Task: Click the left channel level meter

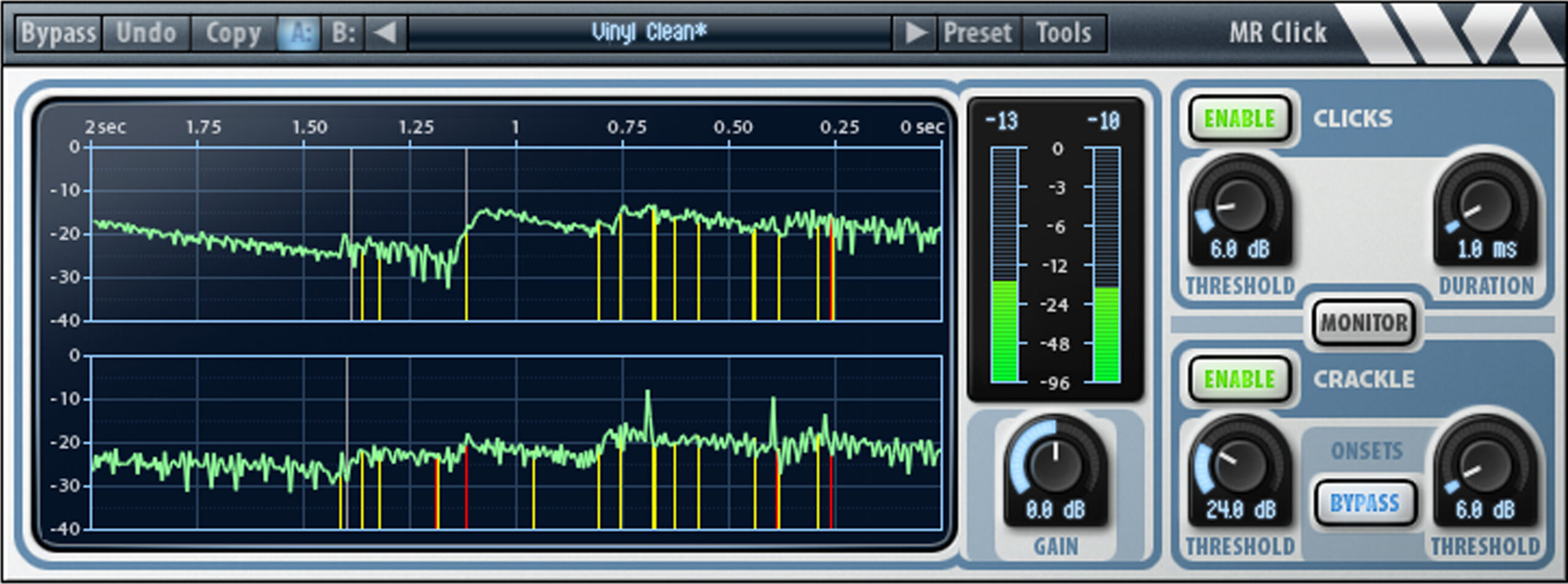Action: pos(1005,265)
